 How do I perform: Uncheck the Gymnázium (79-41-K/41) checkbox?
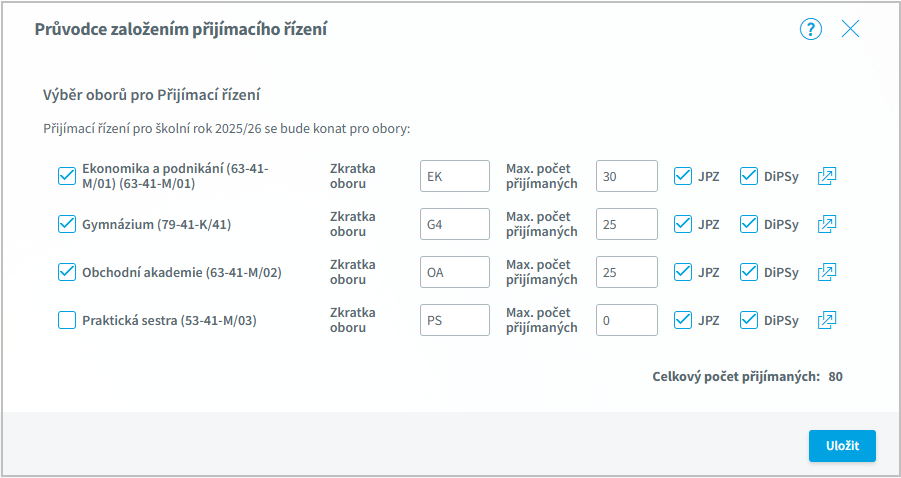(67, 224)
